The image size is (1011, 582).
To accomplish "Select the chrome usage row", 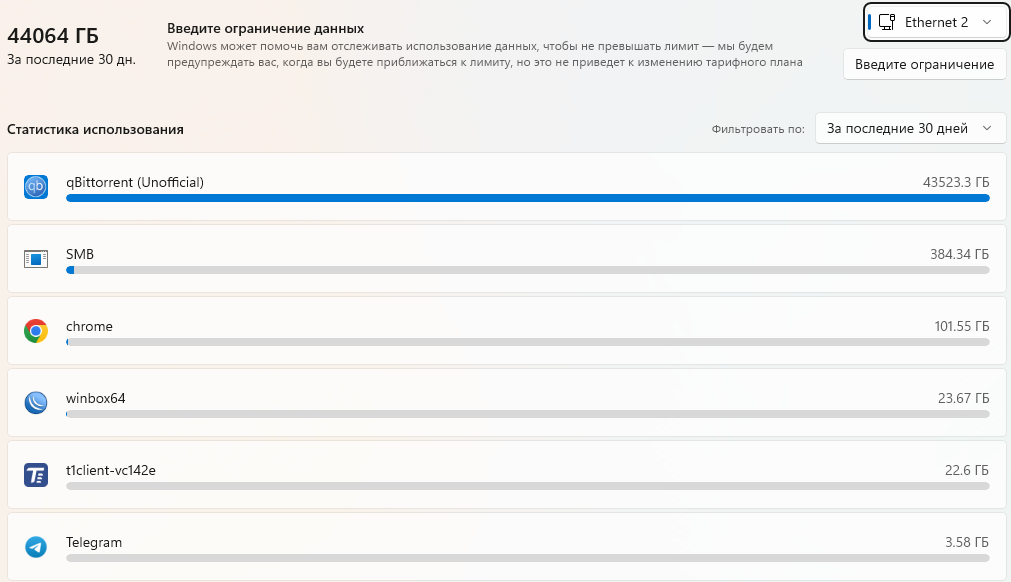I will click(x=507, y=331).
